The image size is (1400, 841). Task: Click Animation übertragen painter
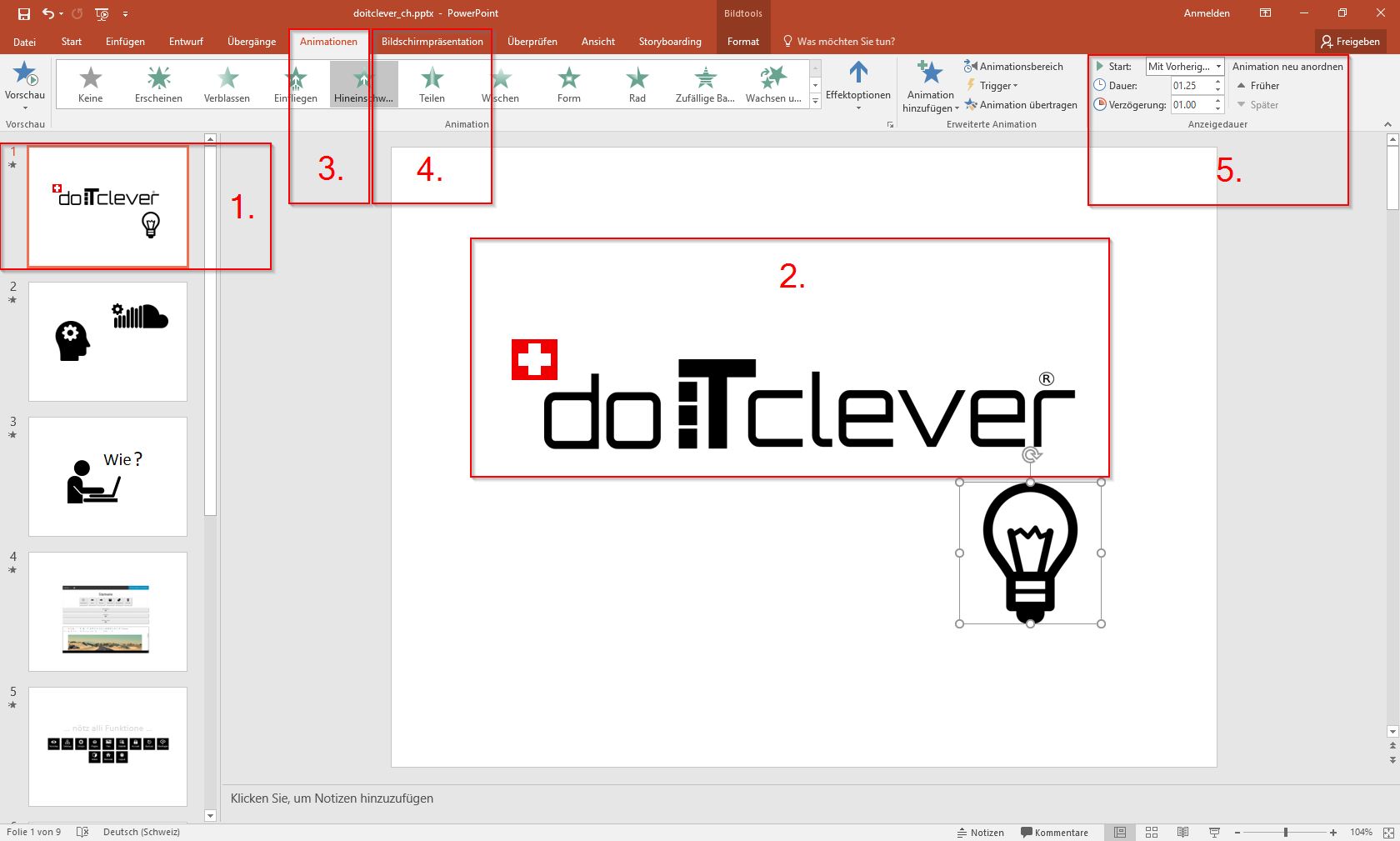pyautogui.click(x=1021, y=105)
